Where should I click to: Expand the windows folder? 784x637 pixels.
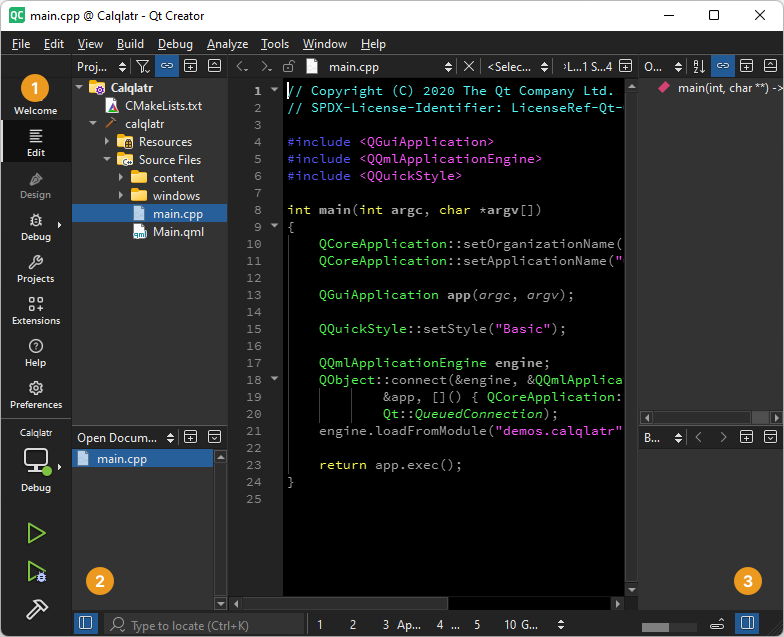(121, 196)
